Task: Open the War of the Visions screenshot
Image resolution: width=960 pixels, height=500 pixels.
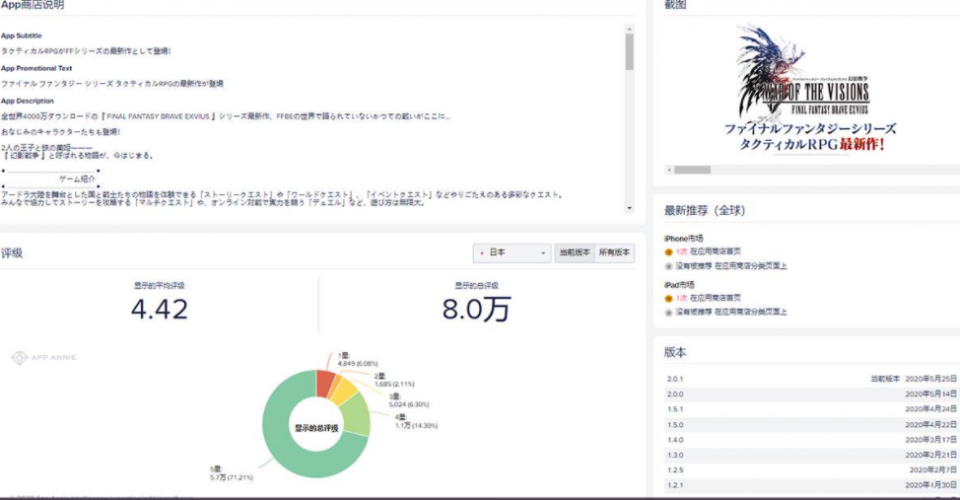Action: click(809, 89)
